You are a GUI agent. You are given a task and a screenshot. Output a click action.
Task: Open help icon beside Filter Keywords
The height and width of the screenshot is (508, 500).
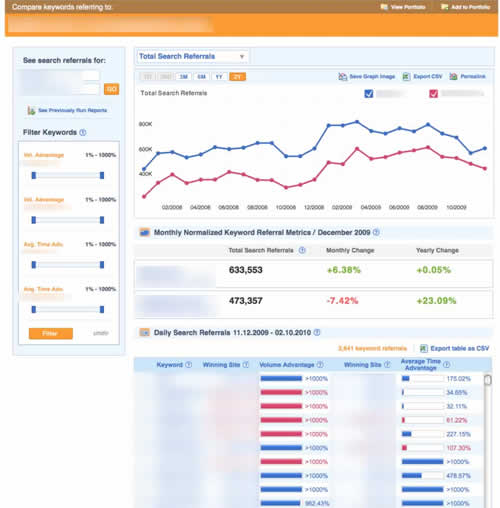[83, 132]
